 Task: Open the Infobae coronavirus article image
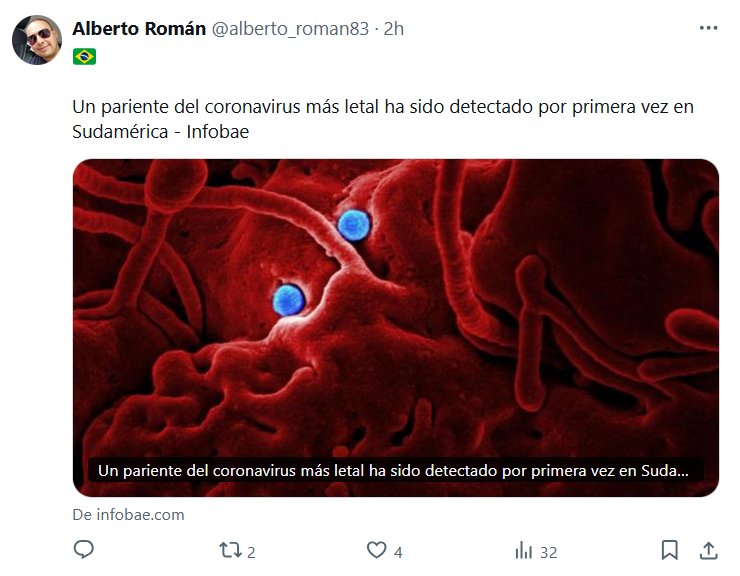395,328
